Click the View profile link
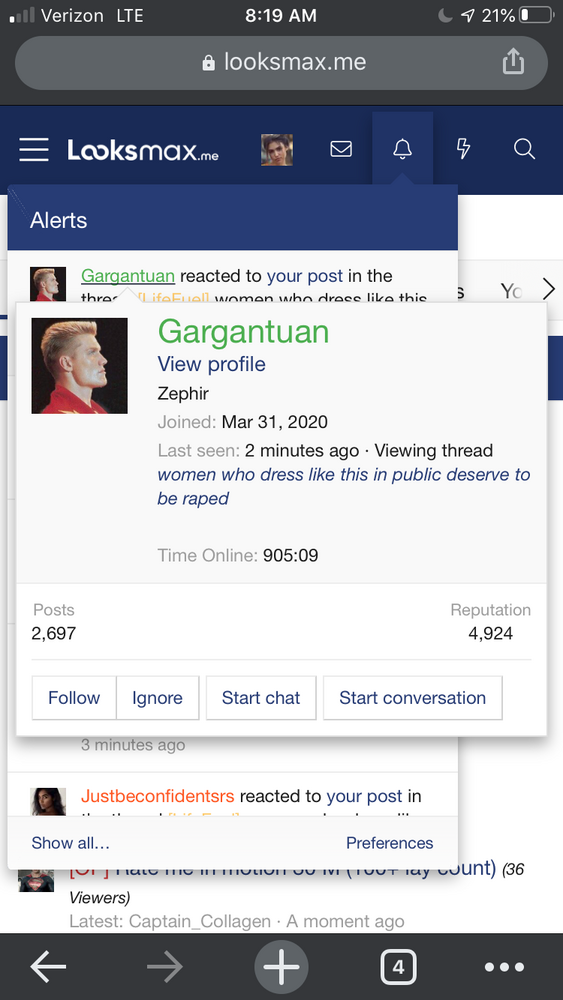Screen dimensions: 563x1000 (212, 364)
